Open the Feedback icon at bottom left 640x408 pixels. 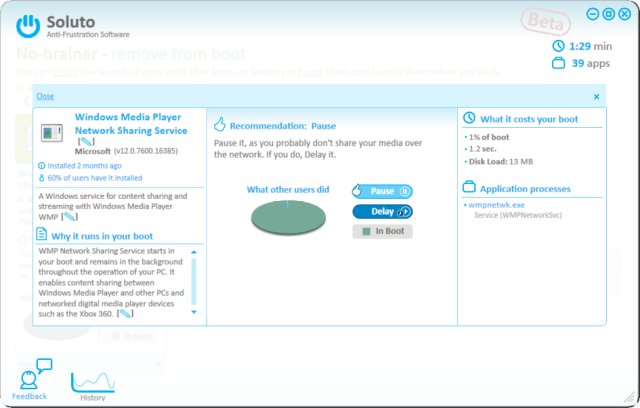(x=36, y=374)
